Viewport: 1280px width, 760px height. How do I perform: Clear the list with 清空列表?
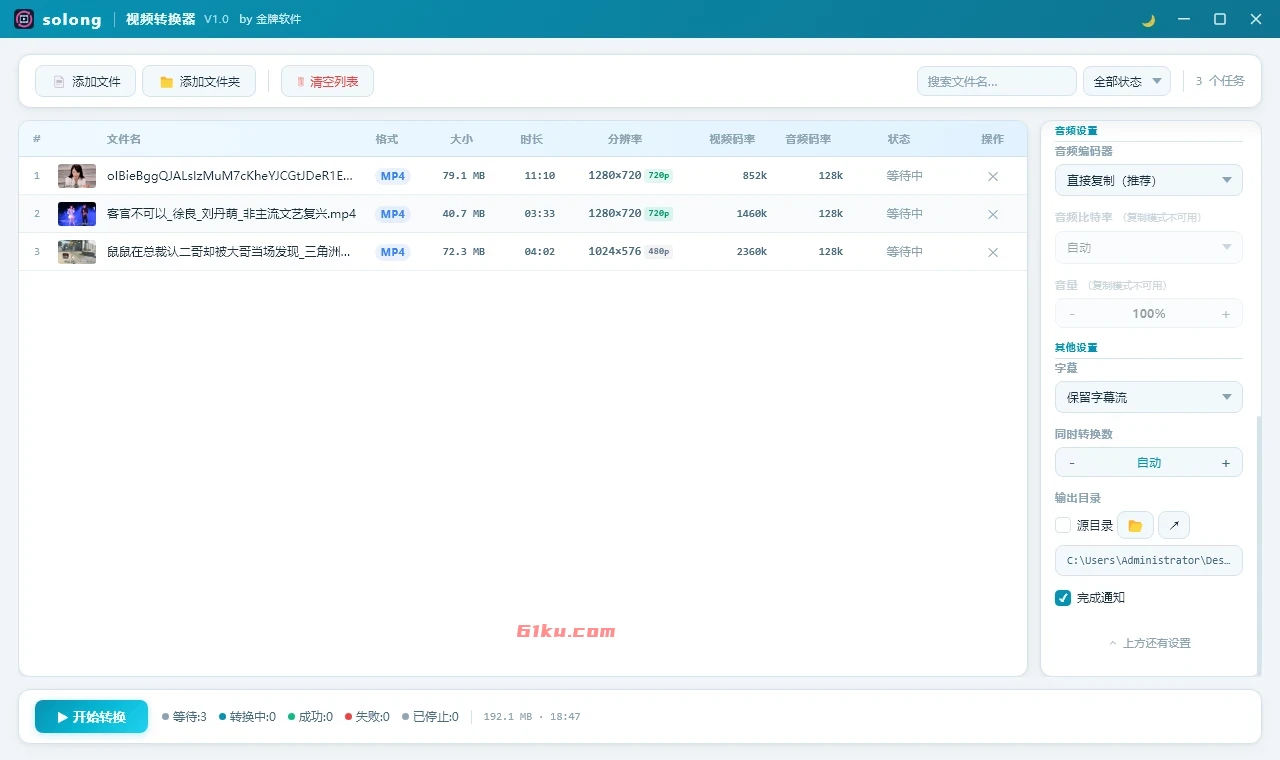pyautogui.click(x=327, y=81)
